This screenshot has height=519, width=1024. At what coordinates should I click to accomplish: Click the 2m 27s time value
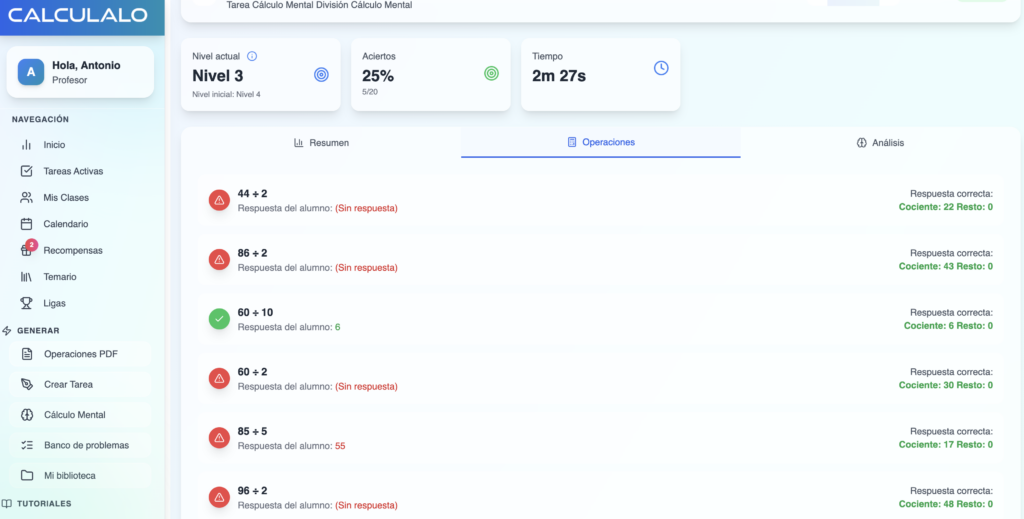point(559,76)
